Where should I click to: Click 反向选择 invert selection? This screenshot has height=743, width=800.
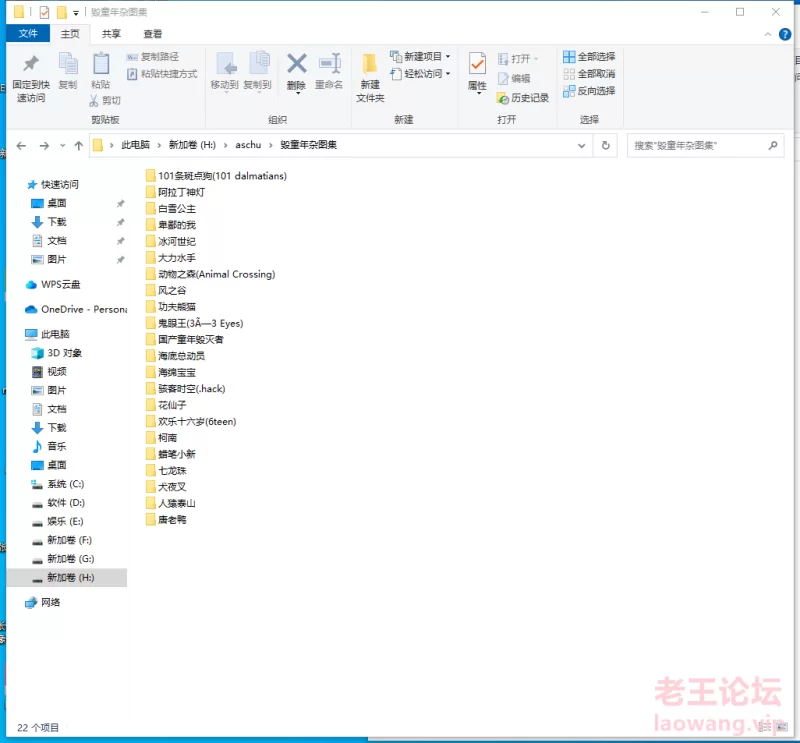(x=589, y=91)
